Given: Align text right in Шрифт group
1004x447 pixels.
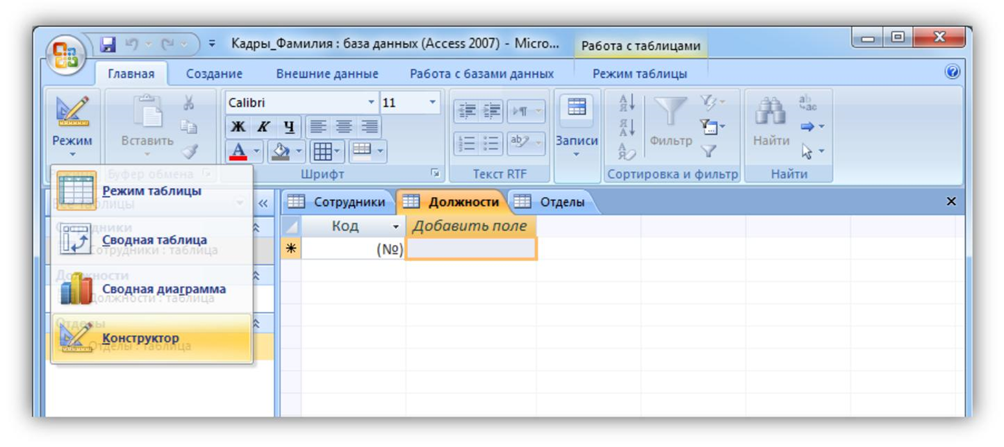Looking at the screenshot, I should 369,126.
